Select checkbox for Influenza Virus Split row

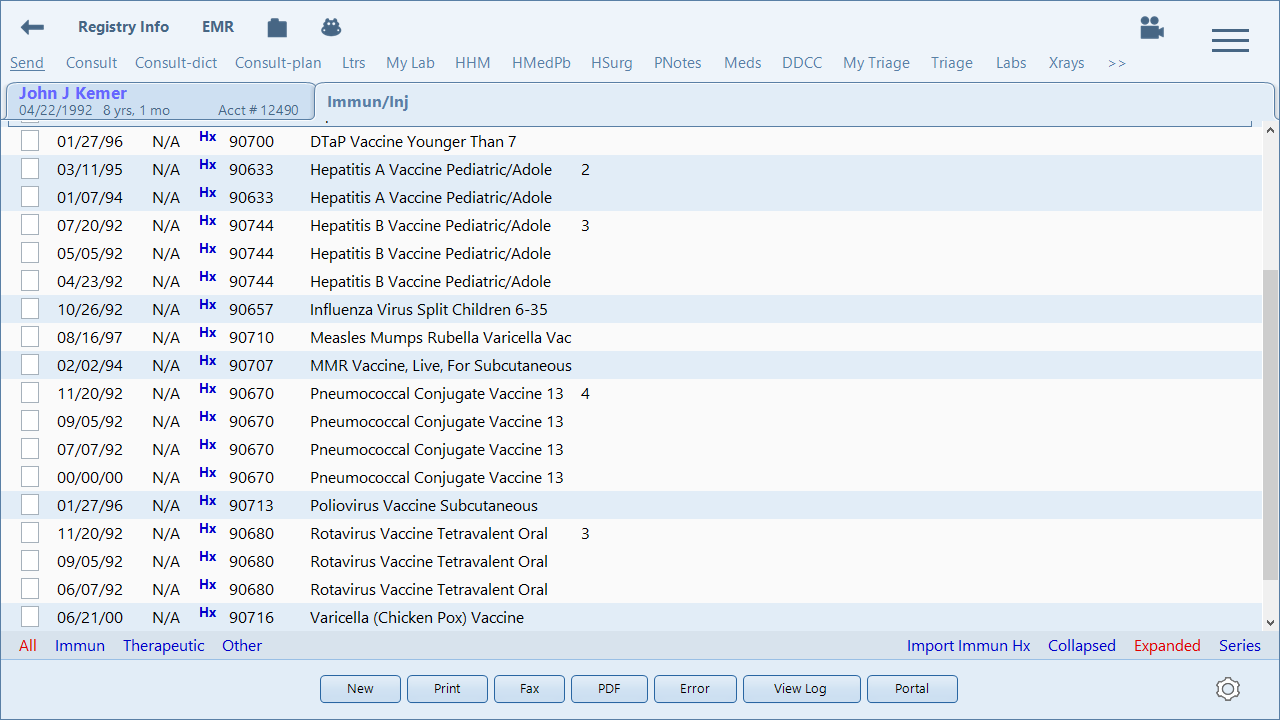(30, 309)
